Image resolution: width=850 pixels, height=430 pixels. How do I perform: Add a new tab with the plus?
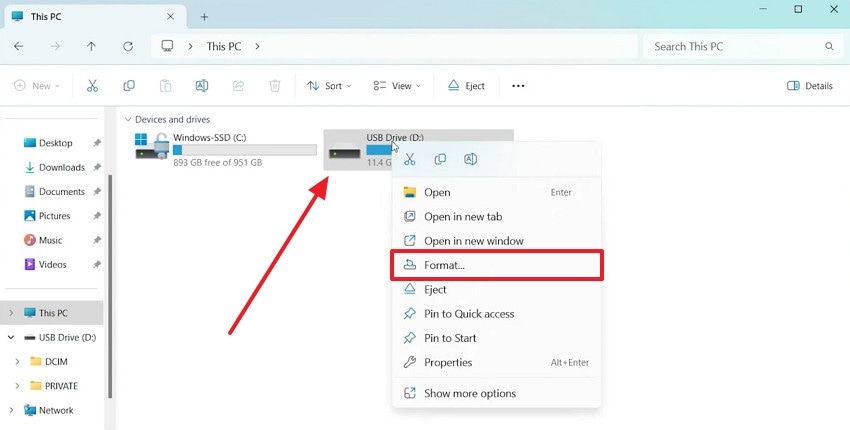click(204, 17)
